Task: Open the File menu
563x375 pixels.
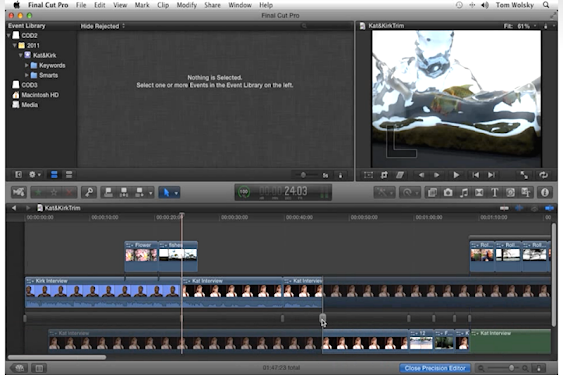Action: point(81,5)
